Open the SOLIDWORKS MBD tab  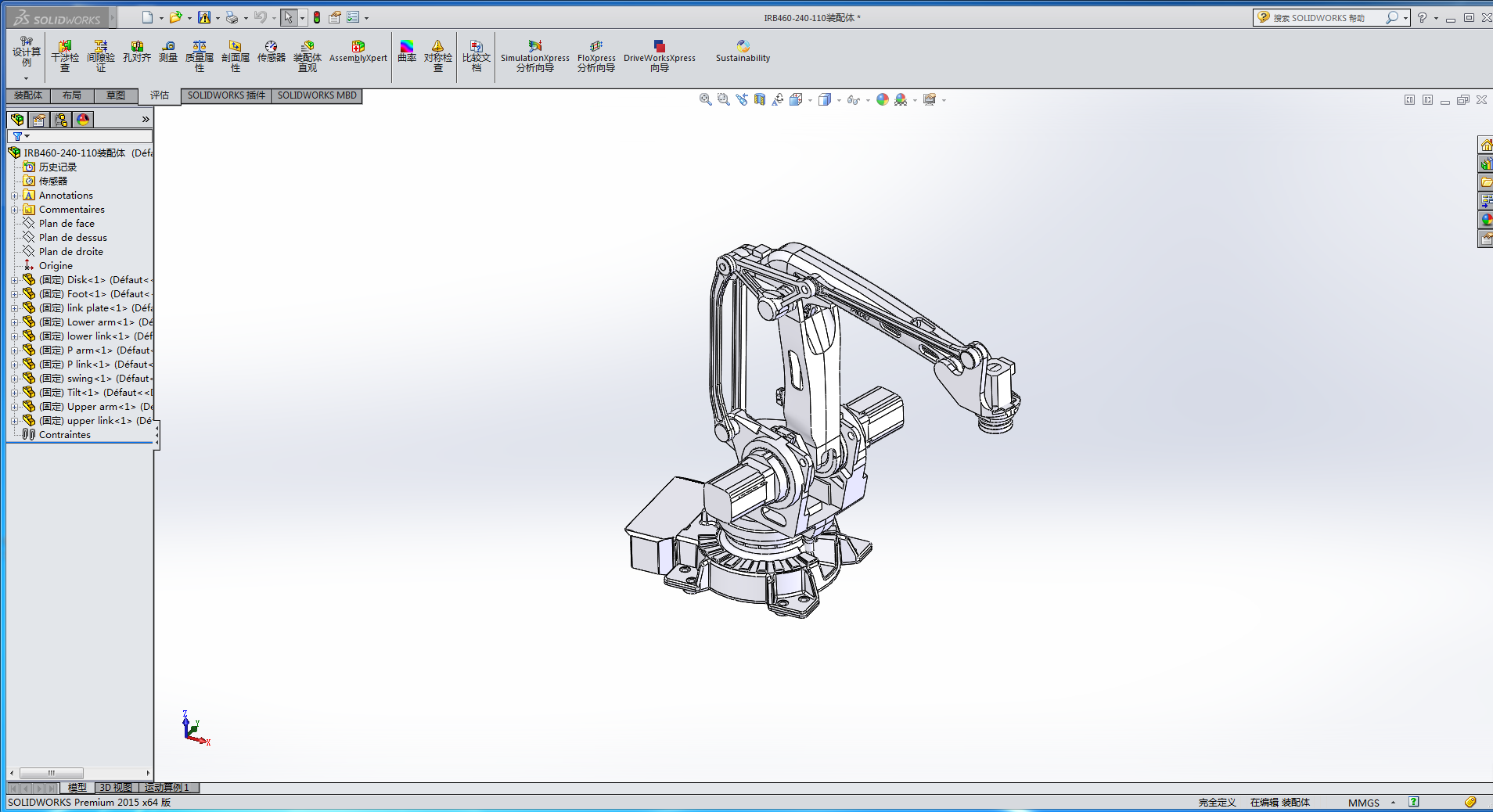pos(316,95)
